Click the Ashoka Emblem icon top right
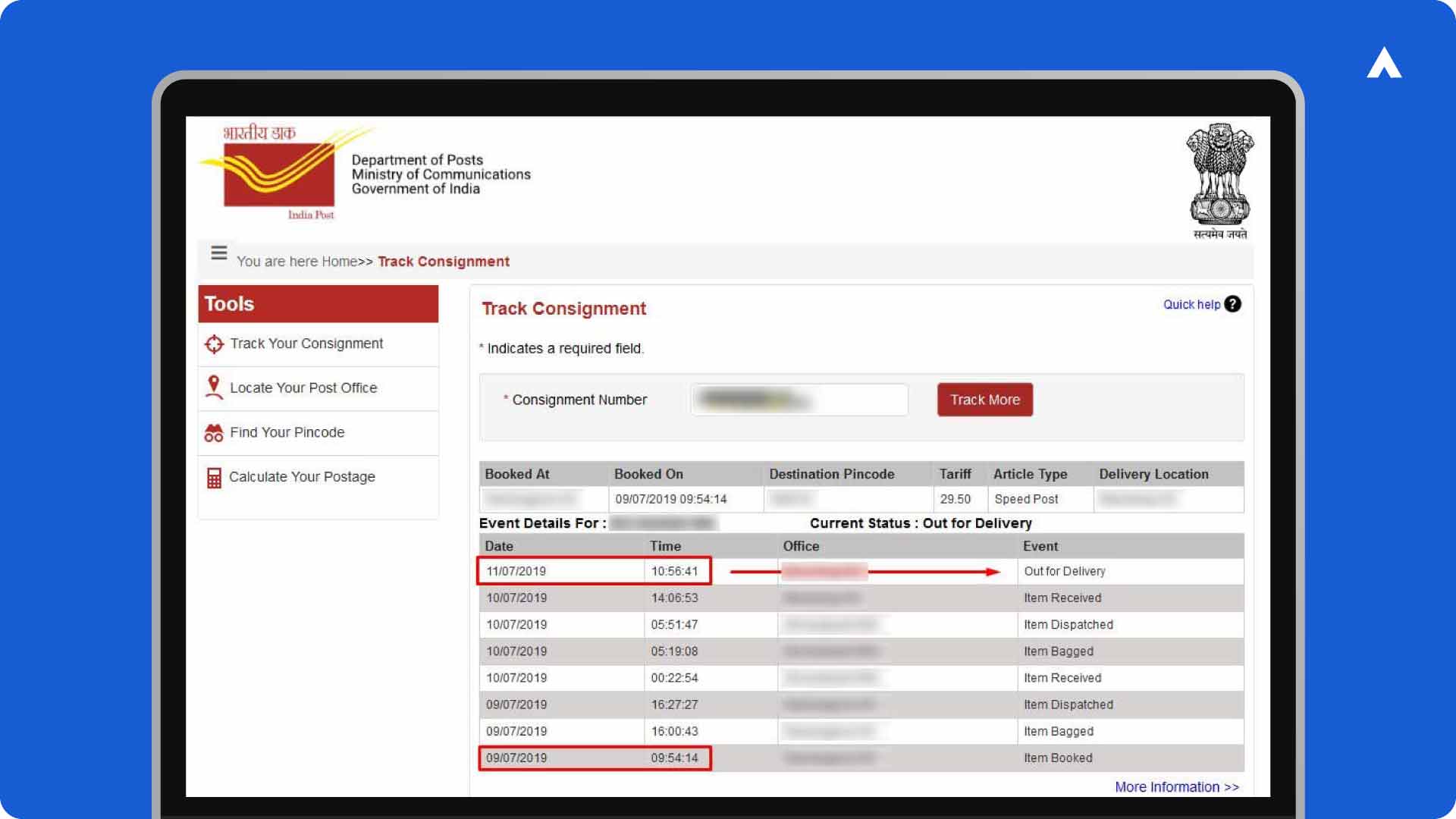 [x=1217, y=181]
